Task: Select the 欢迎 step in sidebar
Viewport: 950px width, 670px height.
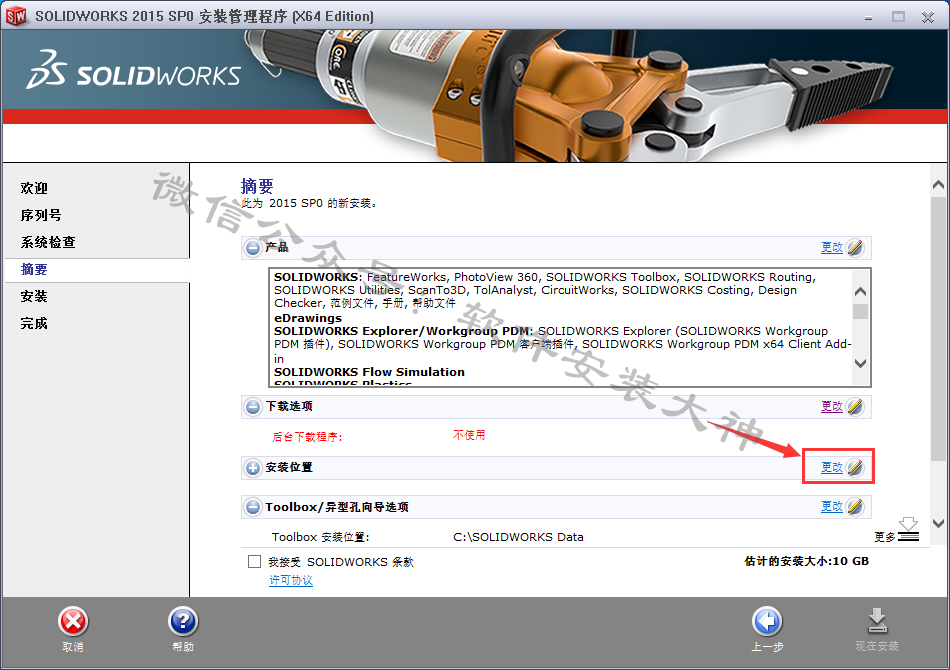Action: (34, 188)
